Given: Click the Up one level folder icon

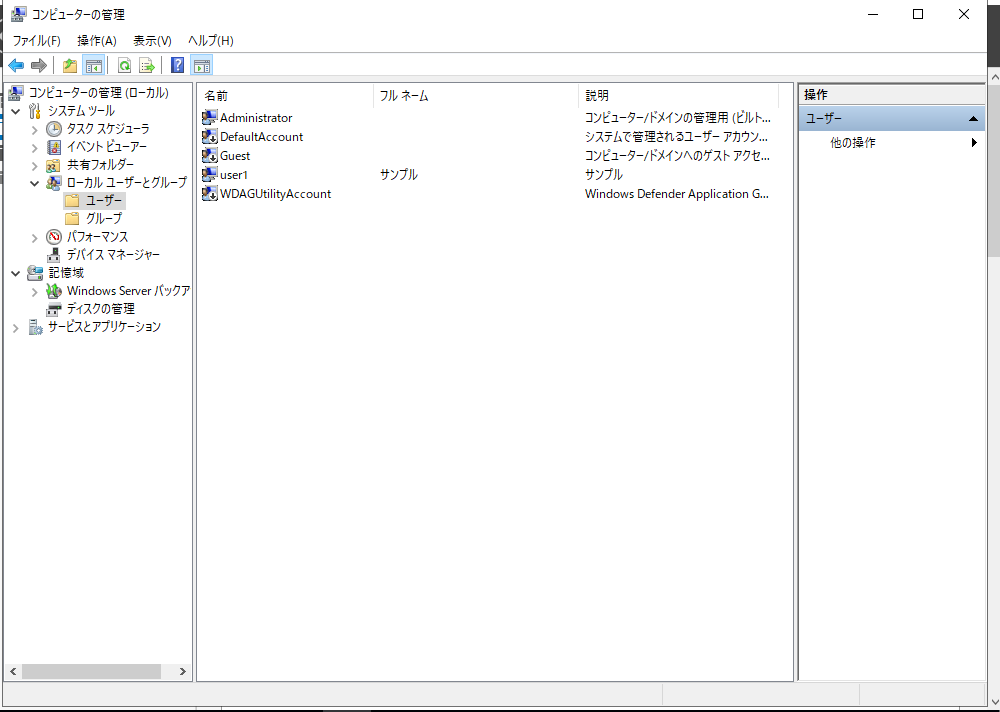Looking at the screenshot, I should [70, 65].
